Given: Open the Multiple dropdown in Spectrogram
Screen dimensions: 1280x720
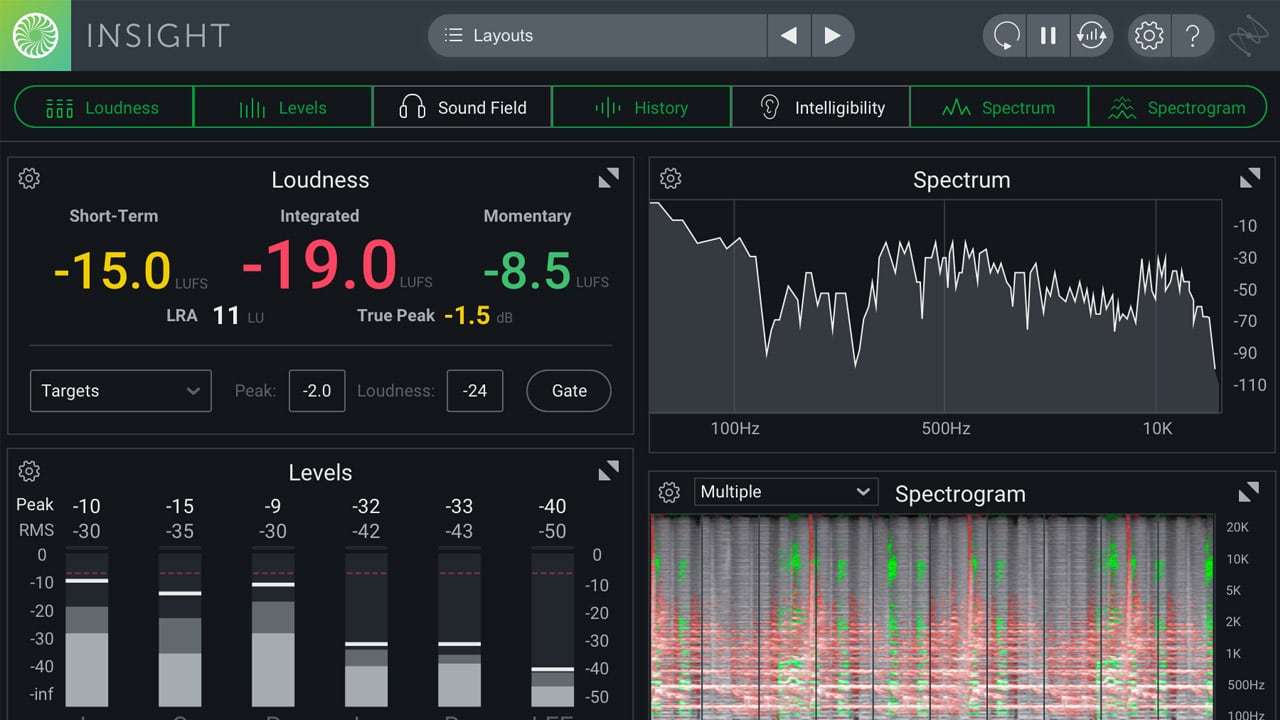Looking at the screenshot, I should pos(786,492).
